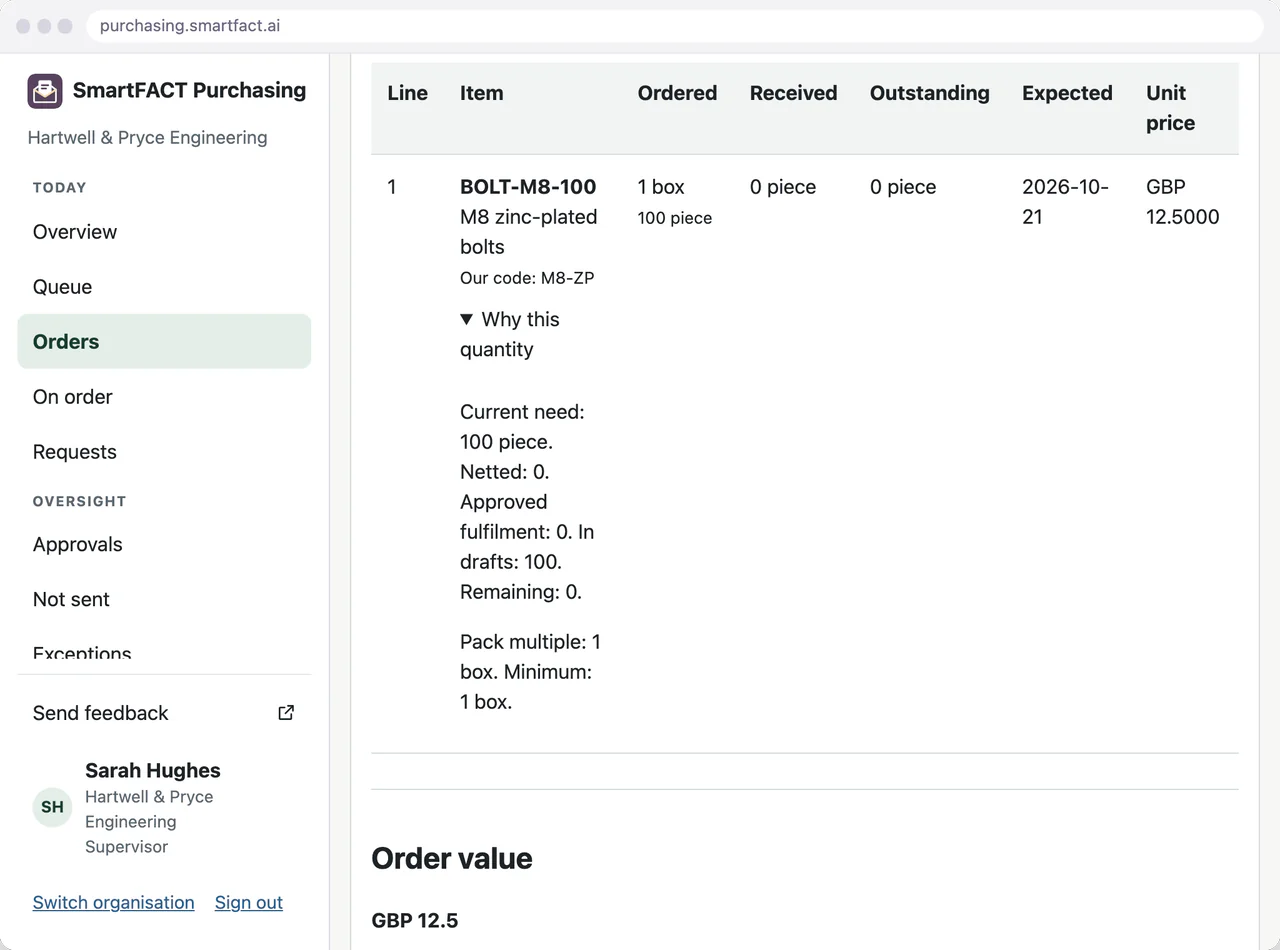The height and width of the screenshot is (950, 1280).
Task: Click the 1 box ordered quantity
Action: 660,187
